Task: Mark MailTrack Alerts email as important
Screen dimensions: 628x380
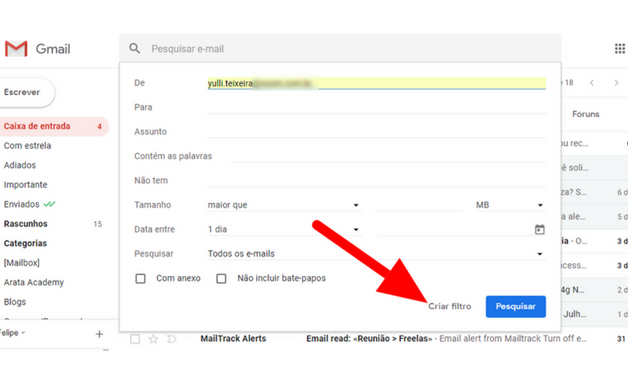Action: click(x=171, y=339)
